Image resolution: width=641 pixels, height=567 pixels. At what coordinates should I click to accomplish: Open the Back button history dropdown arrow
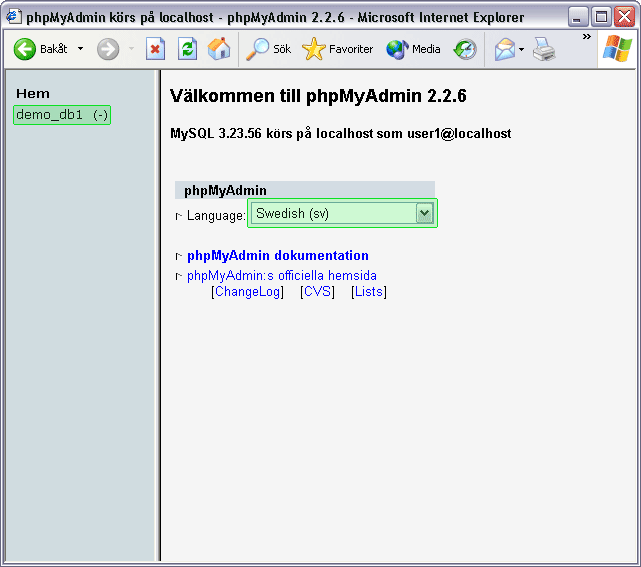pyautogui.click(x=80, y=49)
